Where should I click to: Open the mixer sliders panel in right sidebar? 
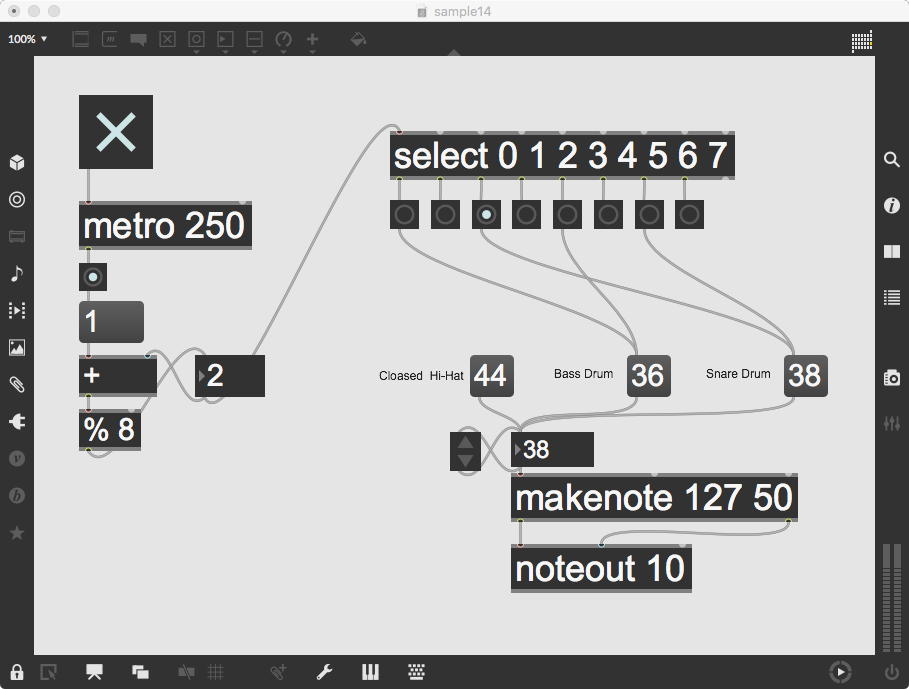tap(892, 424)
